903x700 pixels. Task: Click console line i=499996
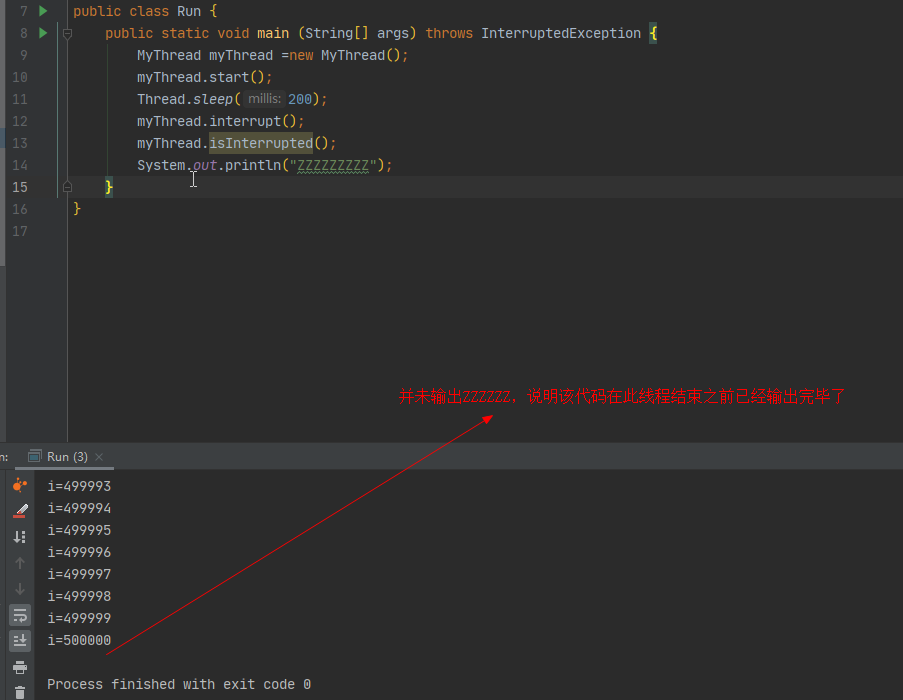[79, 552]
